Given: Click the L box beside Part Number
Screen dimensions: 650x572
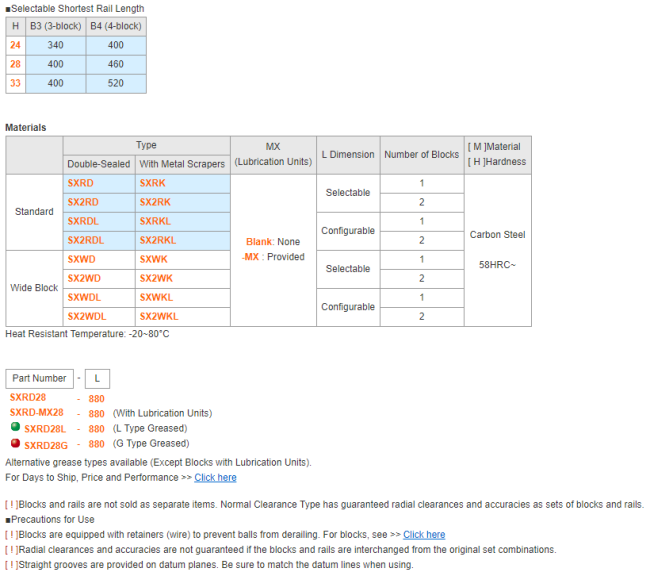Looking at the screenshot, I should click(x=97, y=379).
